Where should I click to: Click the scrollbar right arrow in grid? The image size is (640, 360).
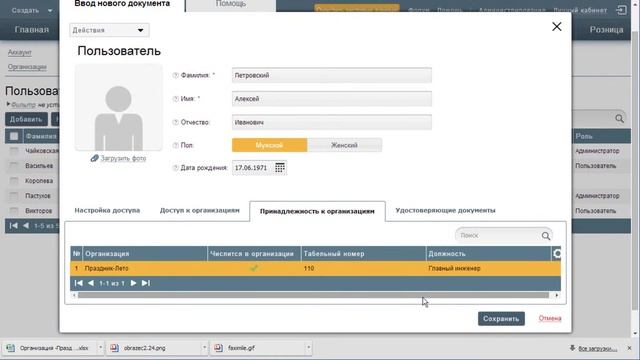[557, 295]
